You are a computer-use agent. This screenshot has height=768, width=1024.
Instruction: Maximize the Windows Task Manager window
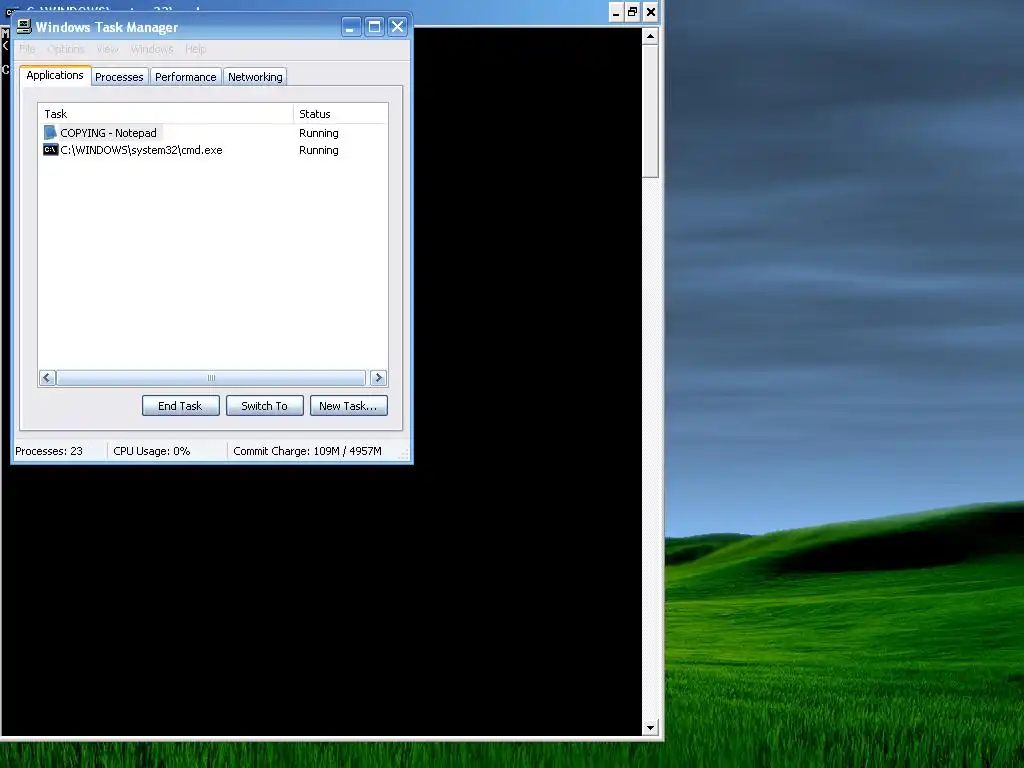click(374, 26)
